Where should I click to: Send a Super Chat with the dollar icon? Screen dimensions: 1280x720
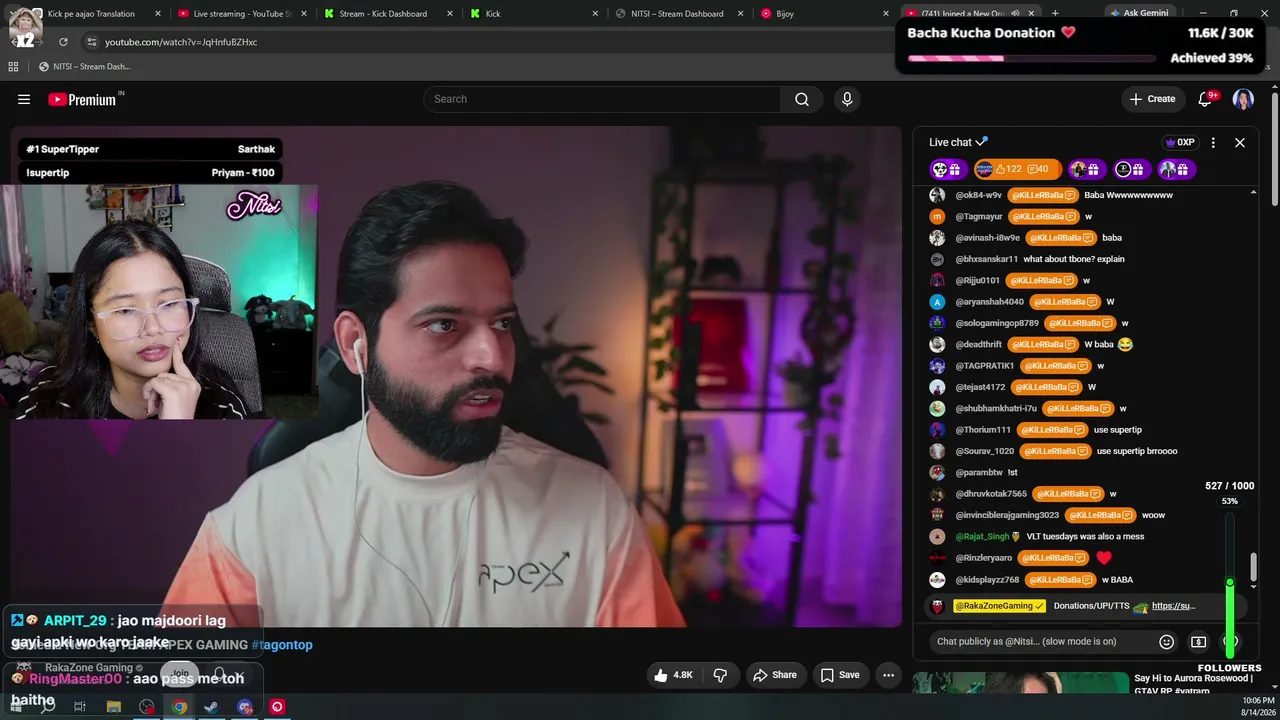point(1199,642)
